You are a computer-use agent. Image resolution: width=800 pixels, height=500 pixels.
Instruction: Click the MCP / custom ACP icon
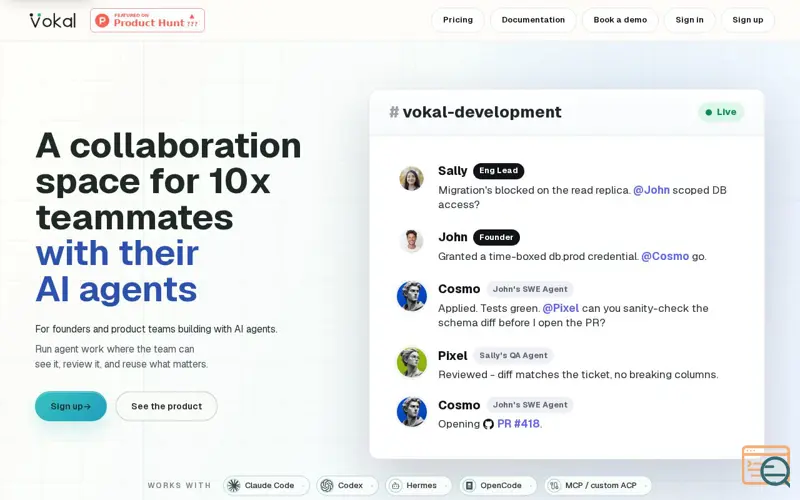pos(555,486)
